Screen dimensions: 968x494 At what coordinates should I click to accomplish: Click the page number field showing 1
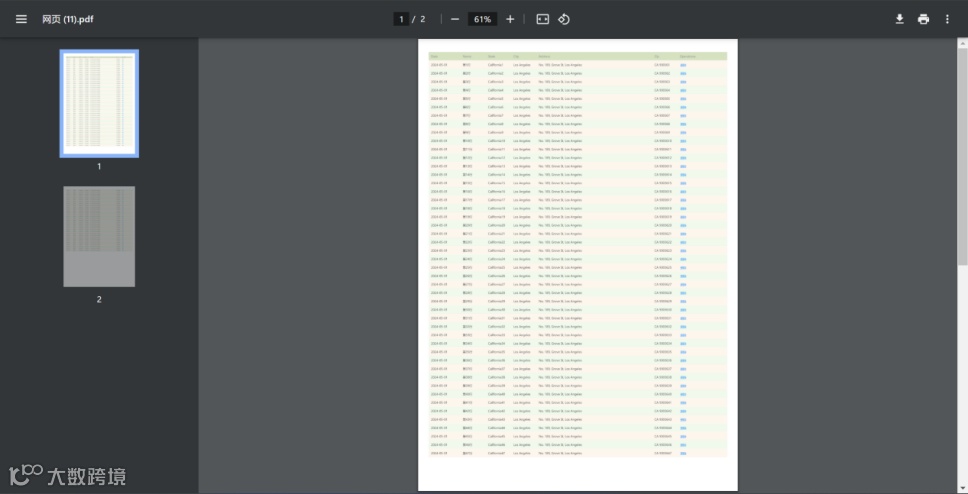tap(401, 19)
